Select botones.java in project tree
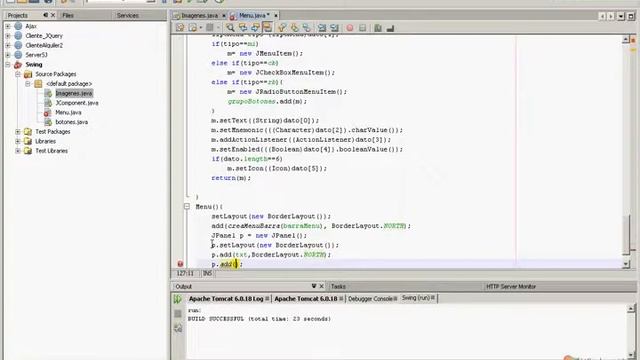Image resolution: width=640 pixels, height=360 pixels. (x=71, y=122)
